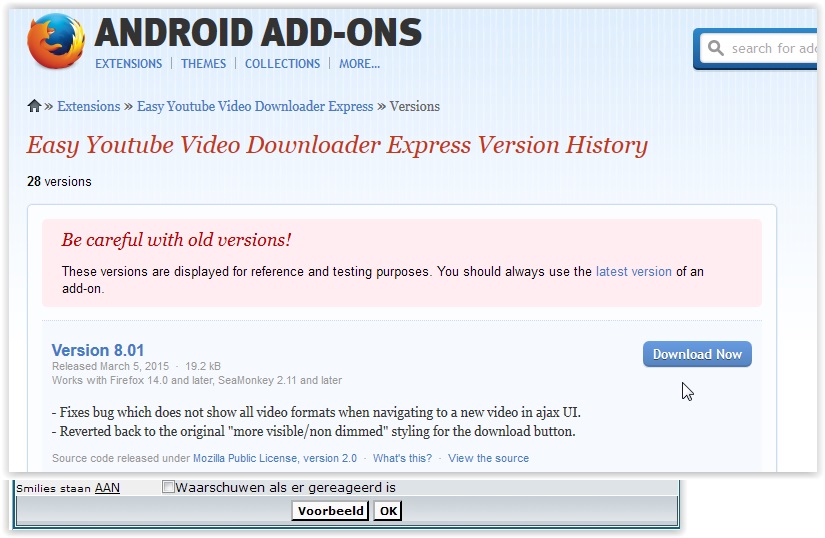Open Easy Youtube Video Downloader Express breadcrumb
Screen dimensions: 825x538
(x=255, y=106)
